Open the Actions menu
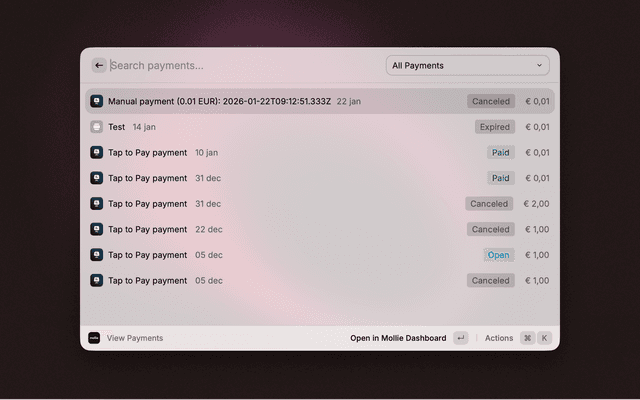Image resolution: width=640 pixels, height=400 pixels. tap(499, 338)
